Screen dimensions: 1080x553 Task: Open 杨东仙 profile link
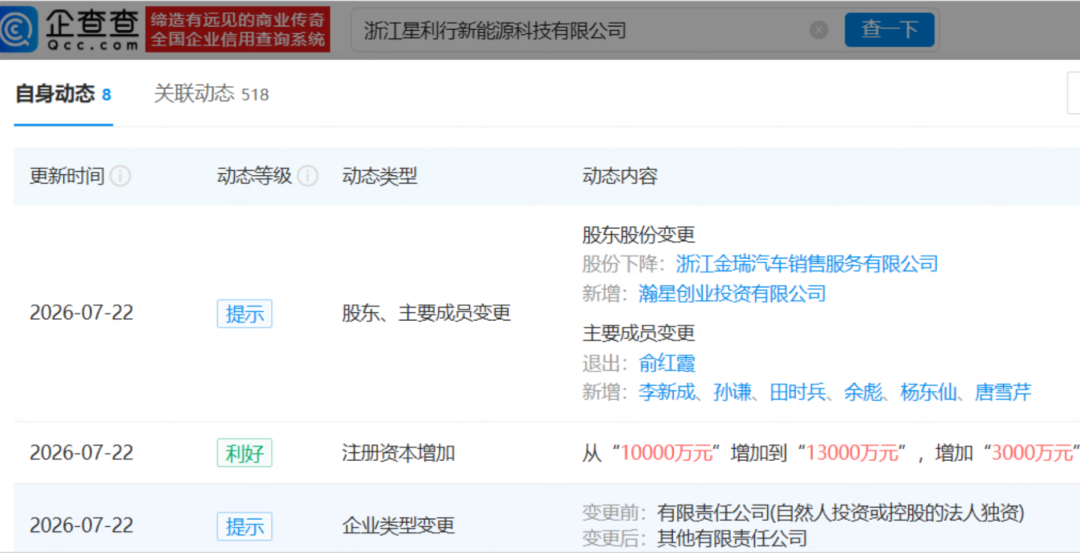coord(928,393)
